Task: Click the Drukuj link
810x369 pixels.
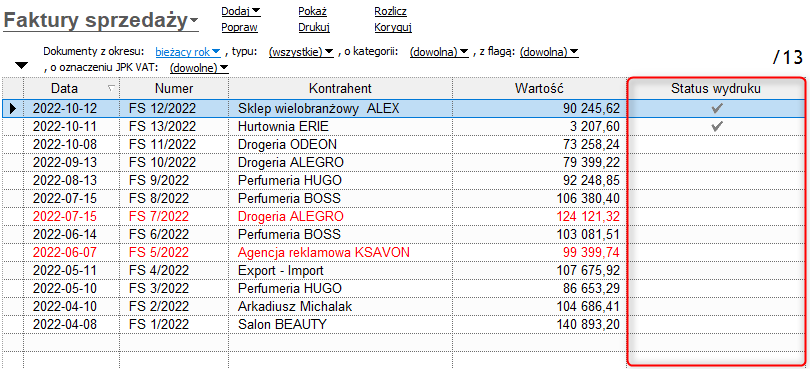Action: 314,27
